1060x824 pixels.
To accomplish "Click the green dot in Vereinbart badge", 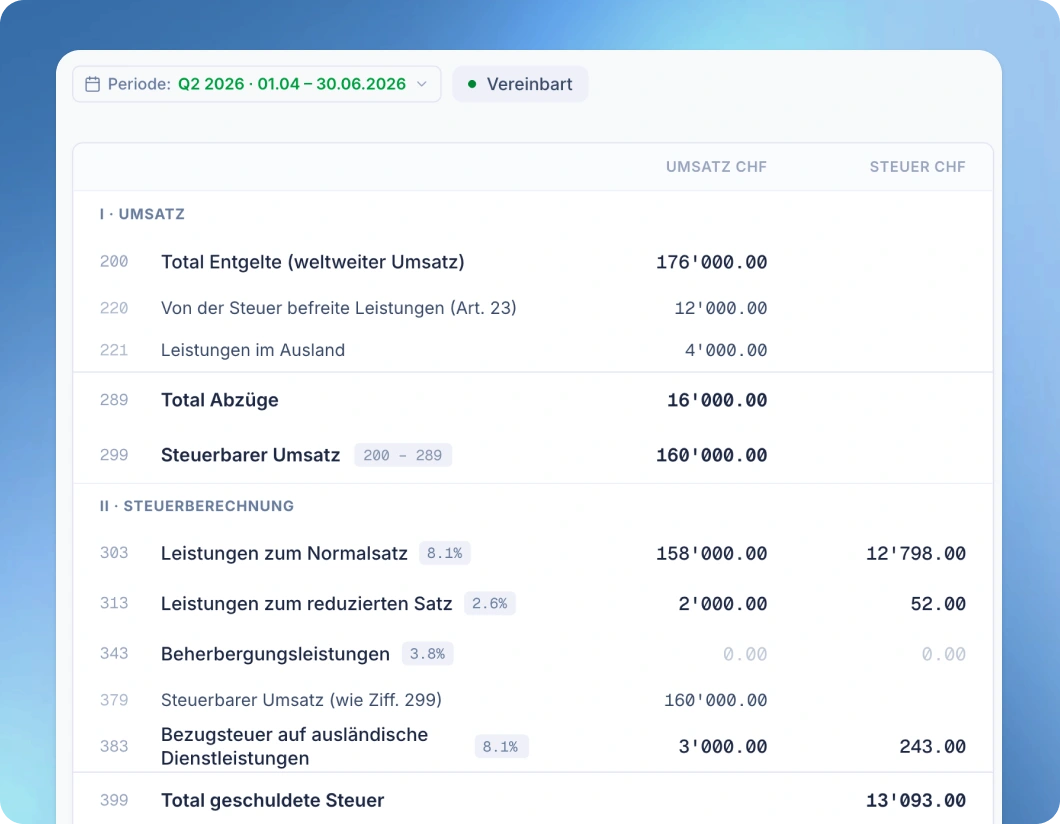I will point(472,84).
